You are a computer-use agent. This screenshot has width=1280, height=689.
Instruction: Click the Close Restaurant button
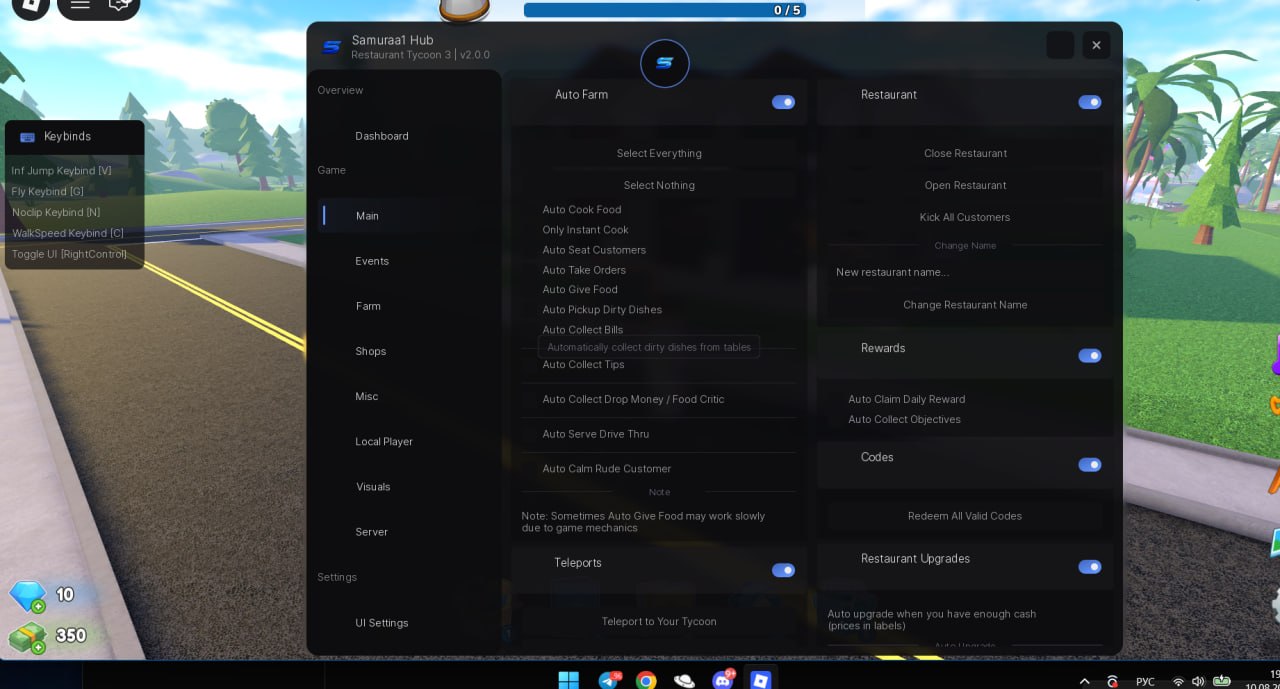[x=965, y=153]
